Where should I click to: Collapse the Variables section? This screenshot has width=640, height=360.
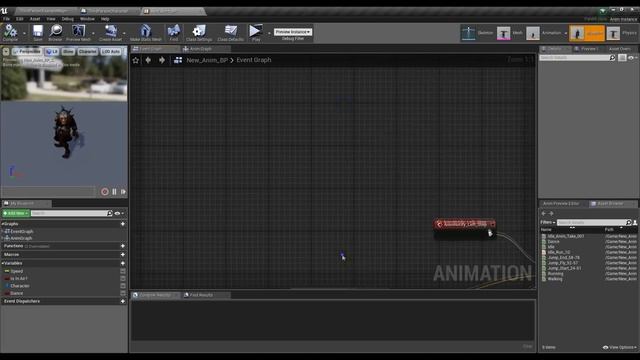2,263
